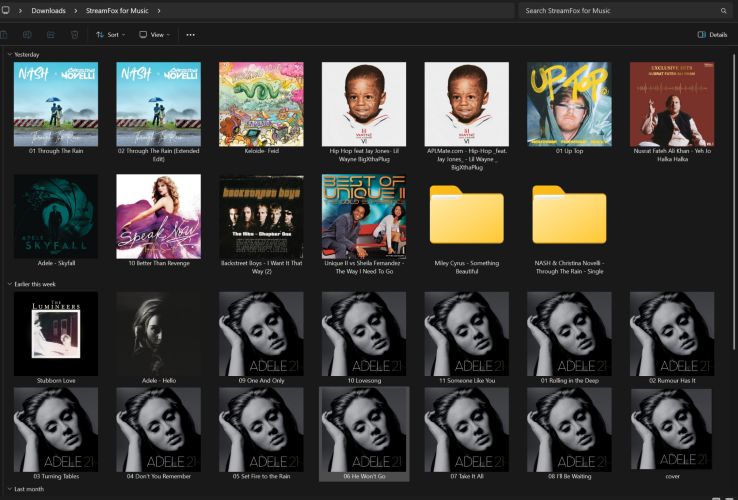Click the chevron after StreamFox for Music

click(159, 11)
